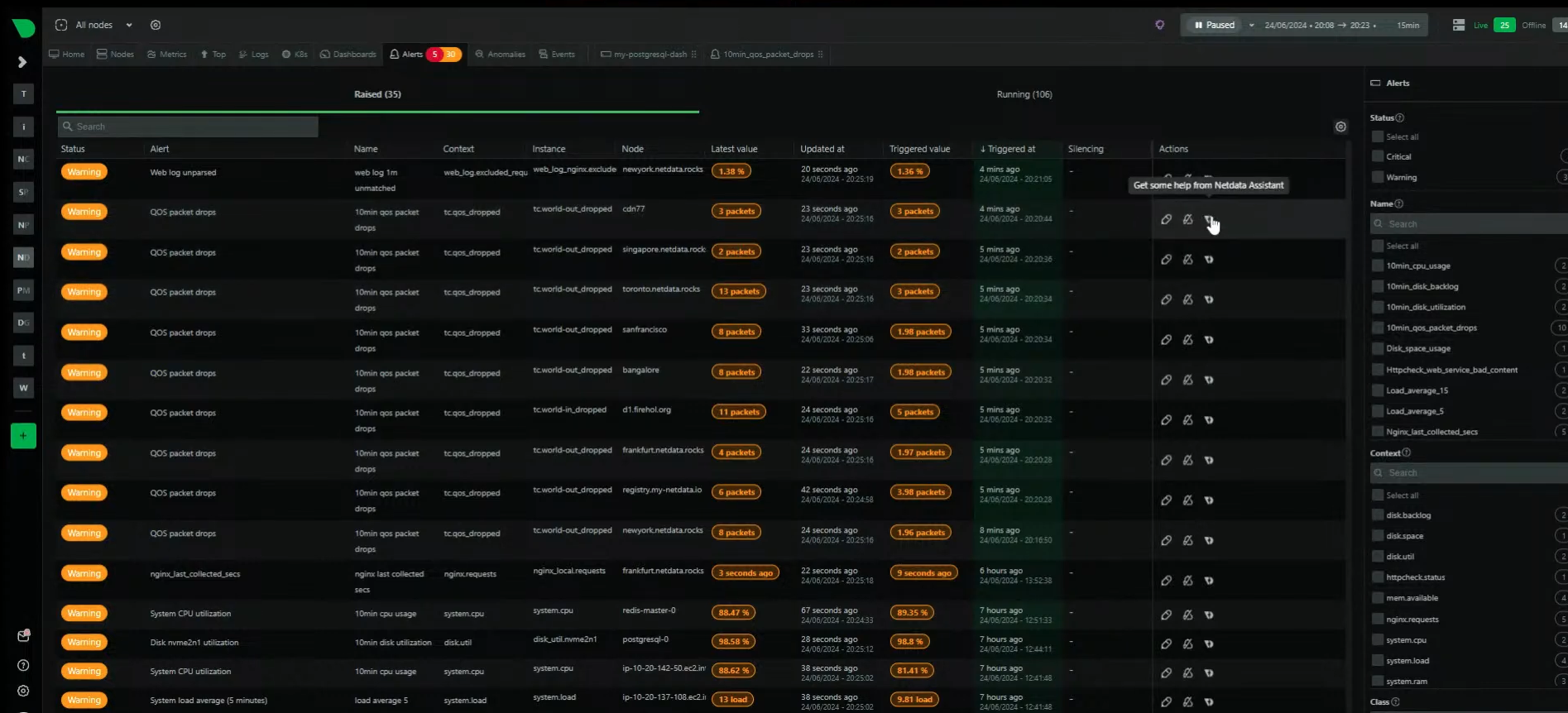Open the 'Web log unparsed' alert

[183, 173]
